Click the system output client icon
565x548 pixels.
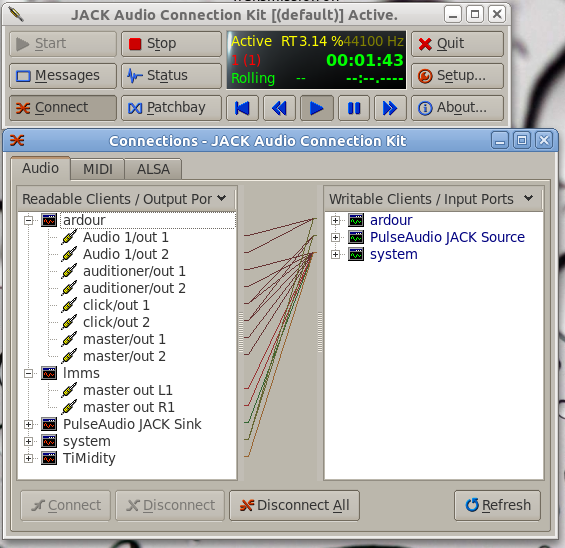(x=49, y=441)
